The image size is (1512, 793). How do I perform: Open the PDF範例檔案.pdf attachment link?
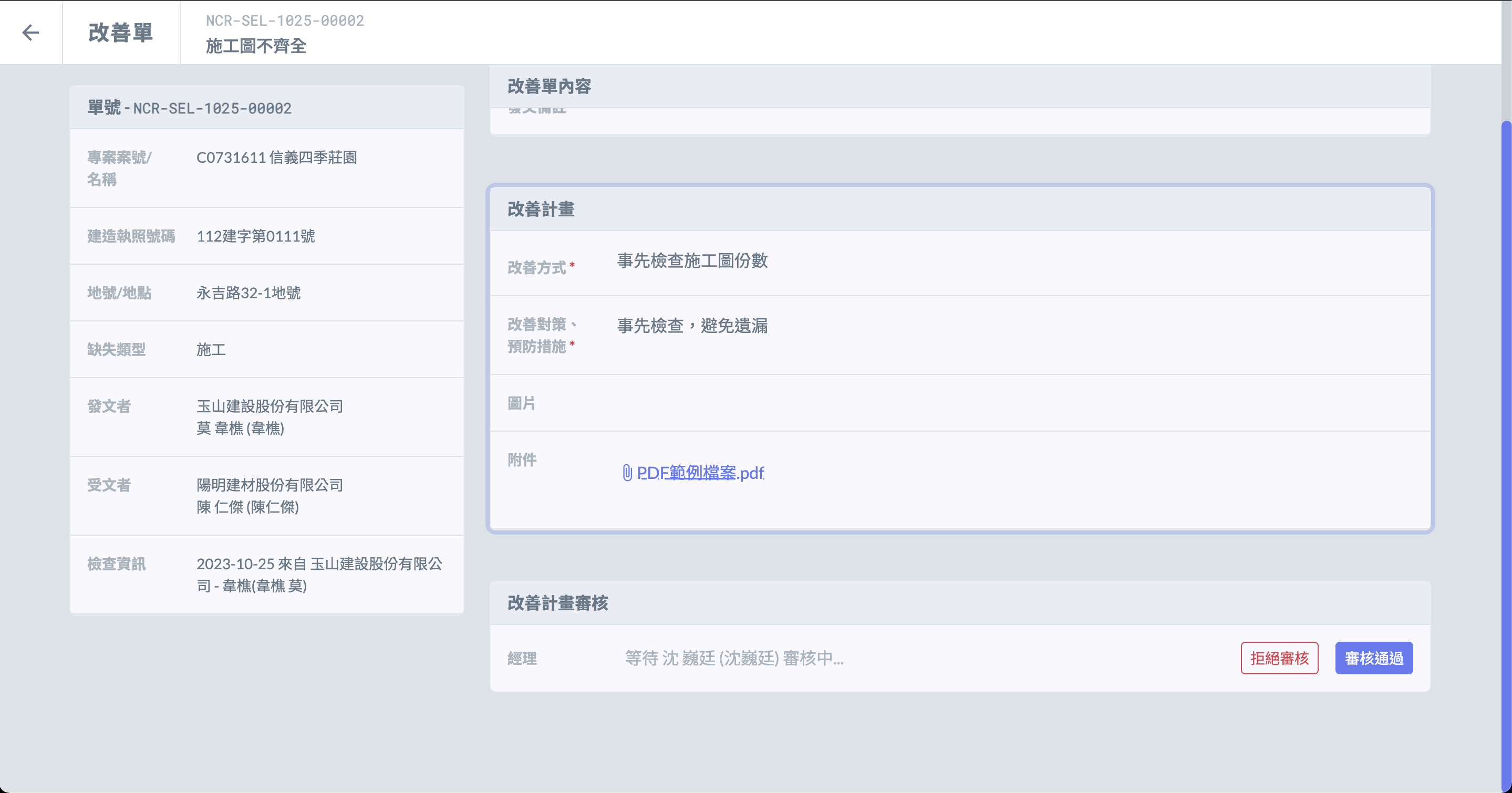tap(700, 472)
